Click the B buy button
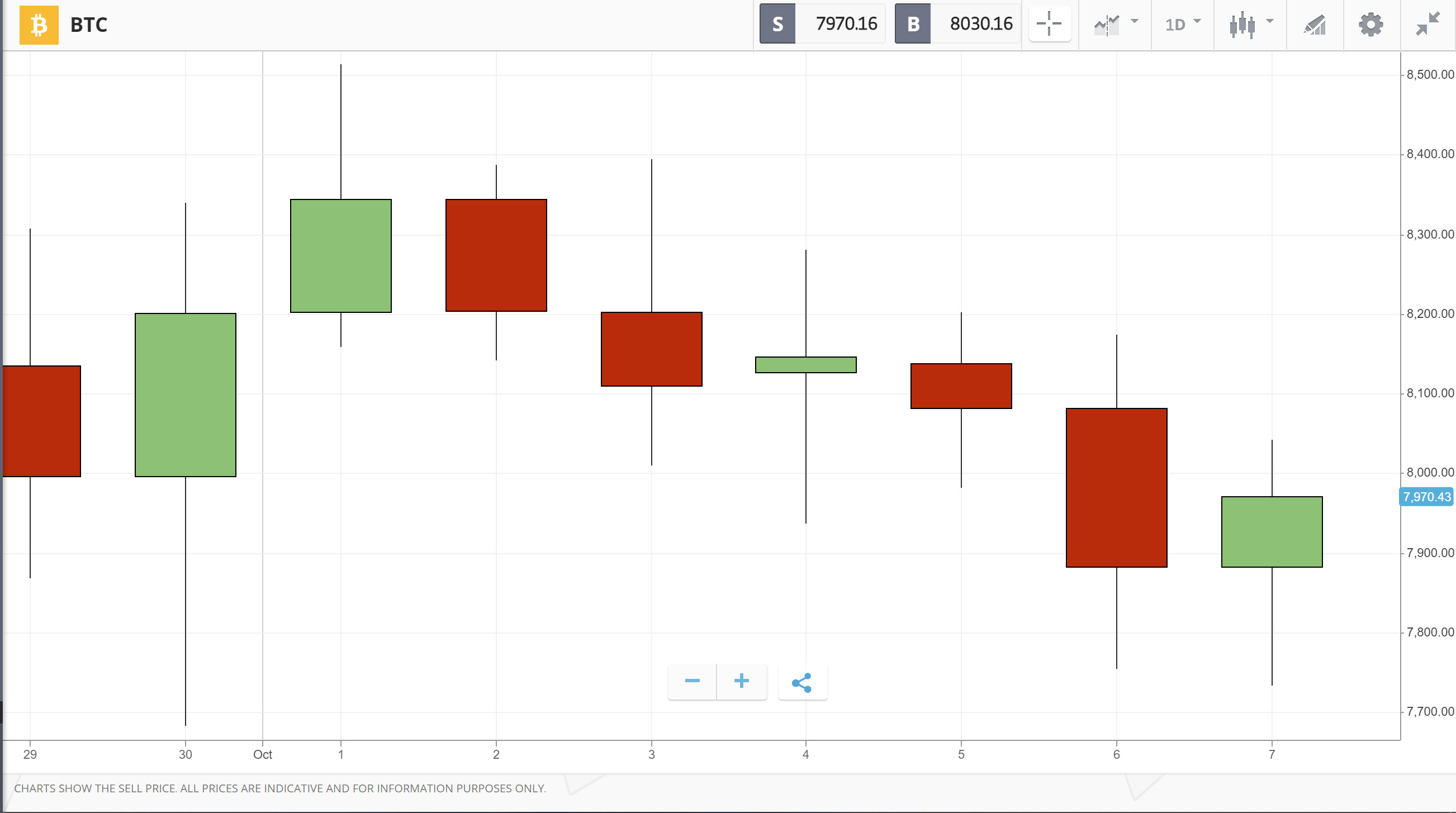The width and height of the screenshot is (1456, 813). tap(913, 23)
